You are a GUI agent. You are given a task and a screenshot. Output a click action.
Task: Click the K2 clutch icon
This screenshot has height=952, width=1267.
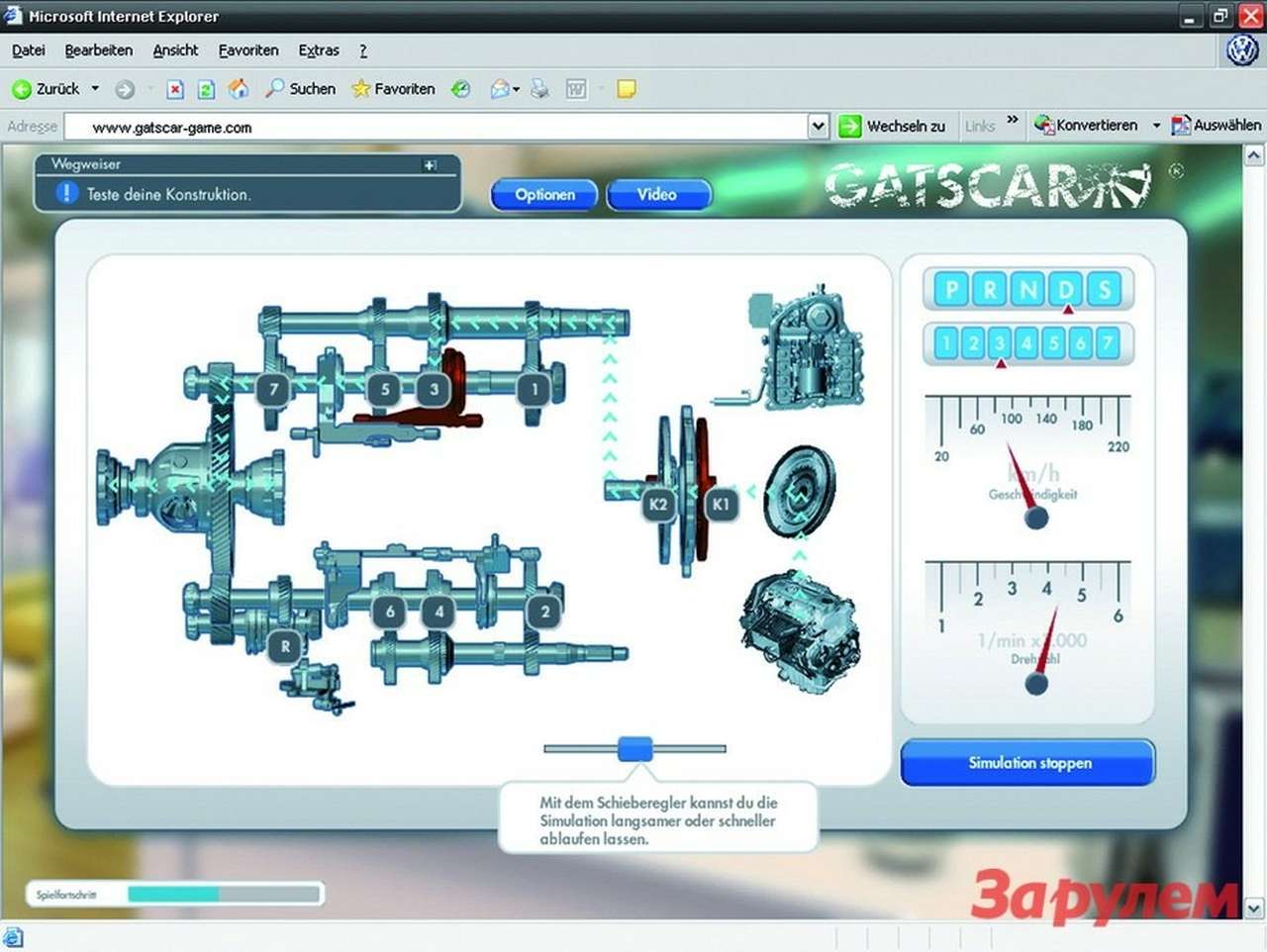[658, 504]
